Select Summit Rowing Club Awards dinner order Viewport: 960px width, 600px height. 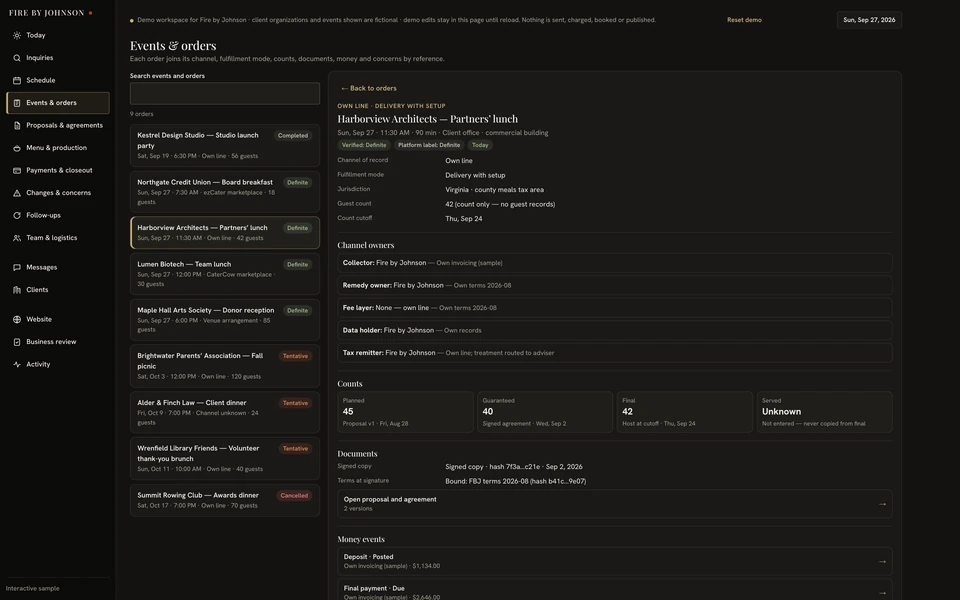pos(225,500)
